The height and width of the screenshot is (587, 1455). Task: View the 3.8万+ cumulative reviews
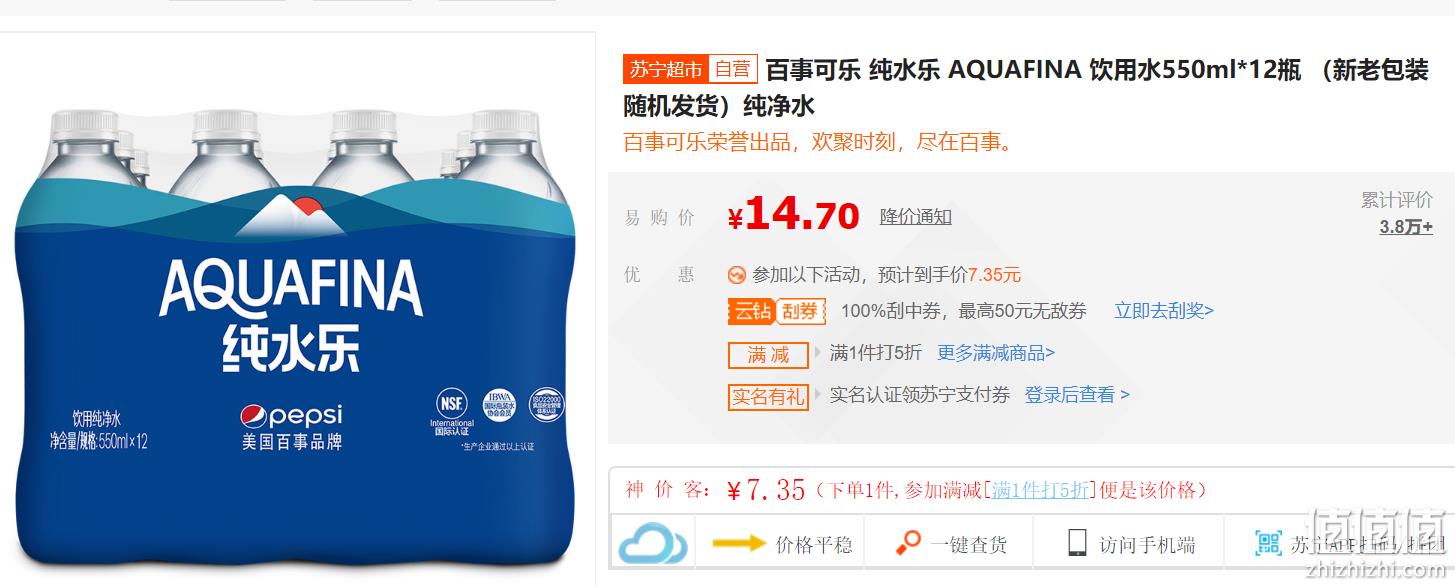pyautogui.click(x=1406, y=227)
